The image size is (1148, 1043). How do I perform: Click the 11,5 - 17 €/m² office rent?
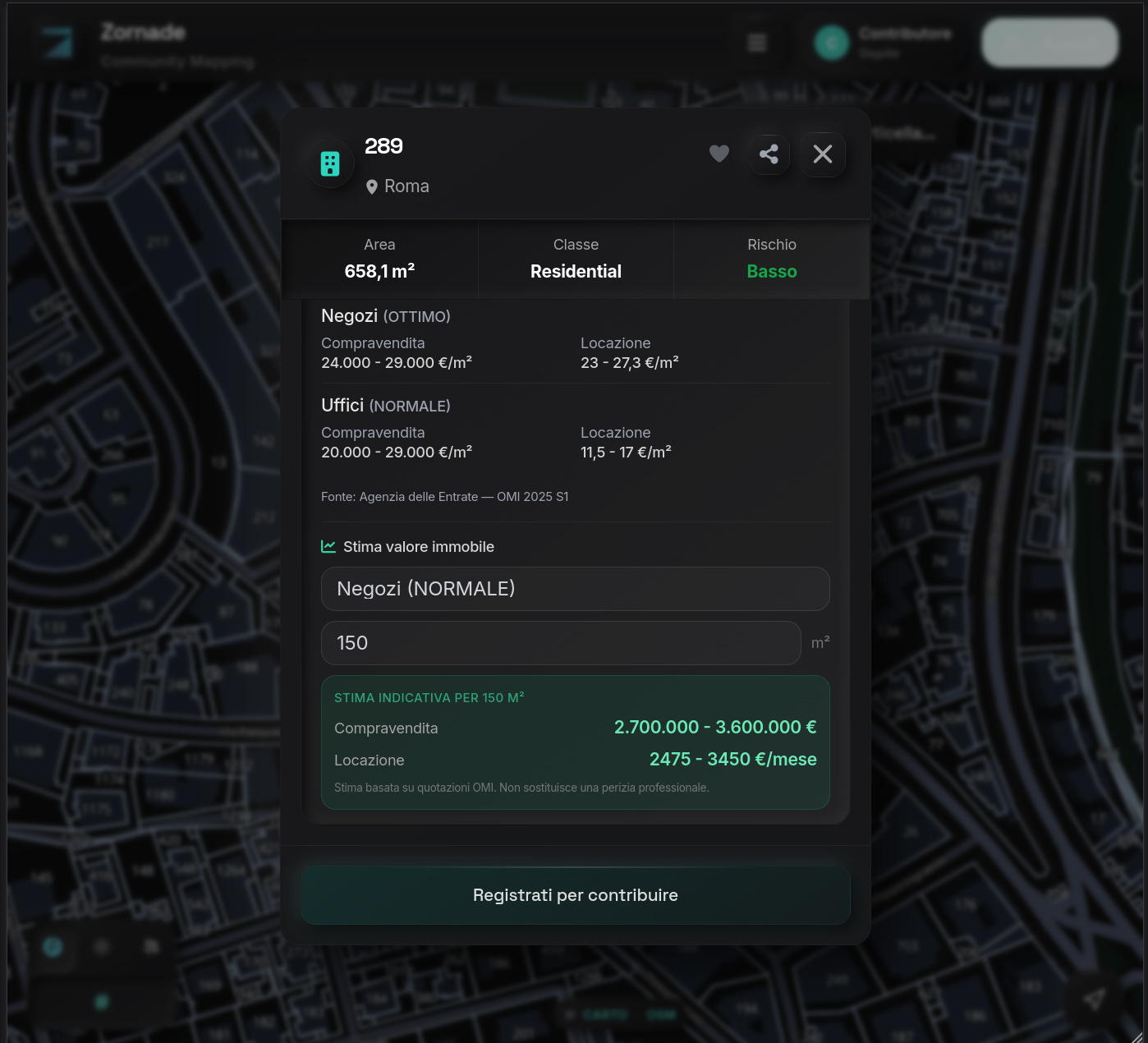626,452
